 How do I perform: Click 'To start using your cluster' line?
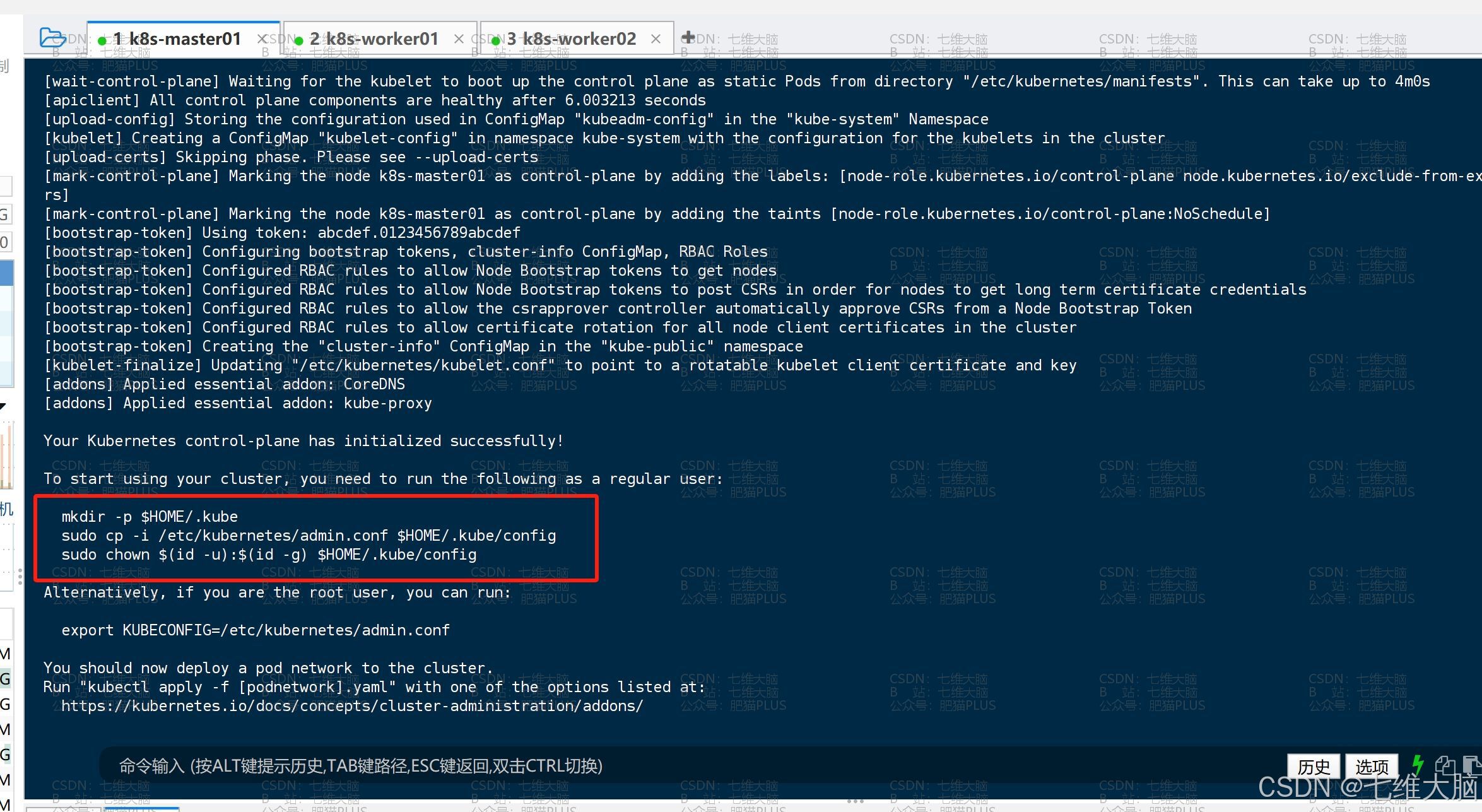pos(383,479)
